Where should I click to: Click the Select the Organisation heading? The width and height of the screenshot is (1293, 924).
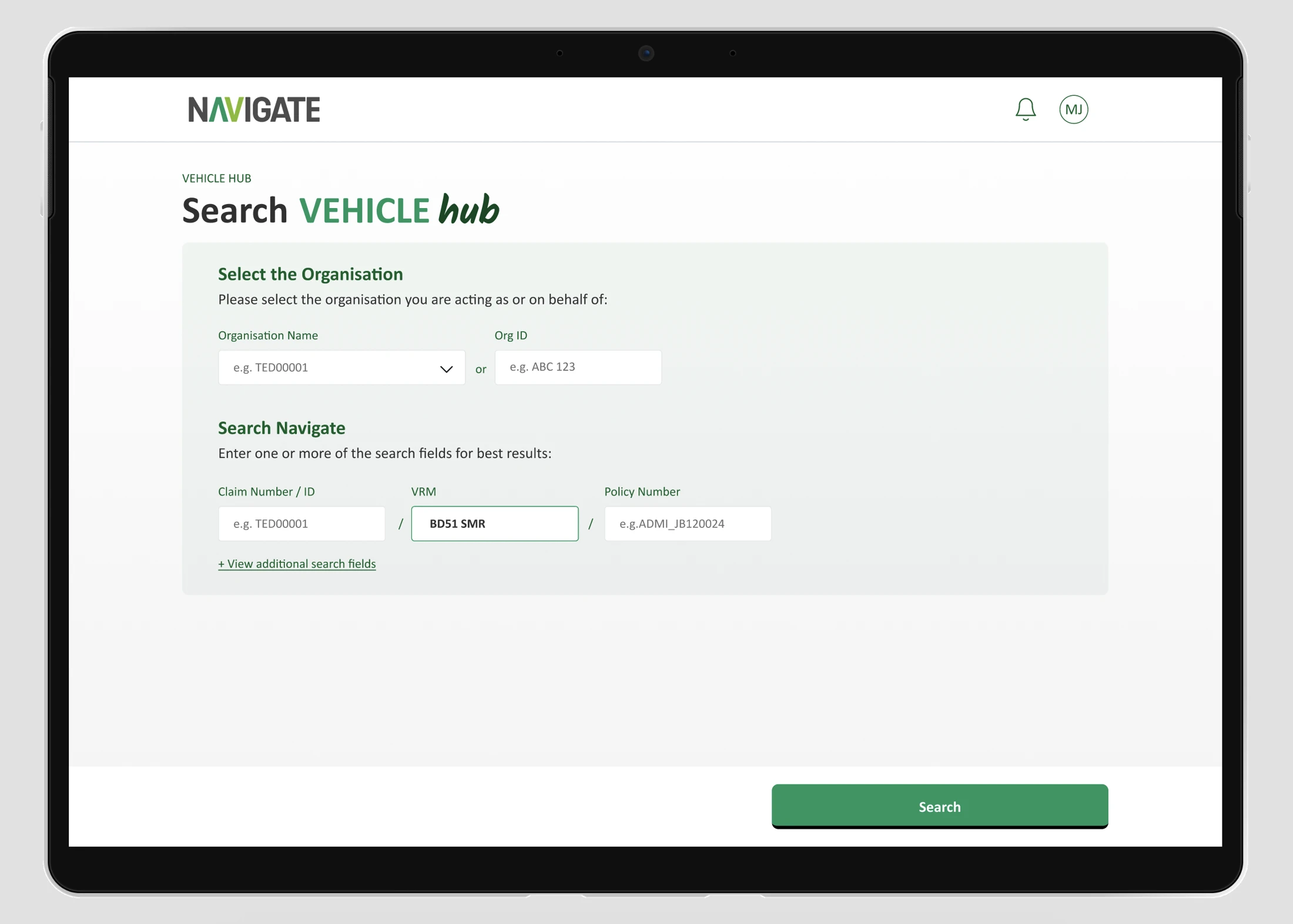pyautogui.click(x=310, y=274)
